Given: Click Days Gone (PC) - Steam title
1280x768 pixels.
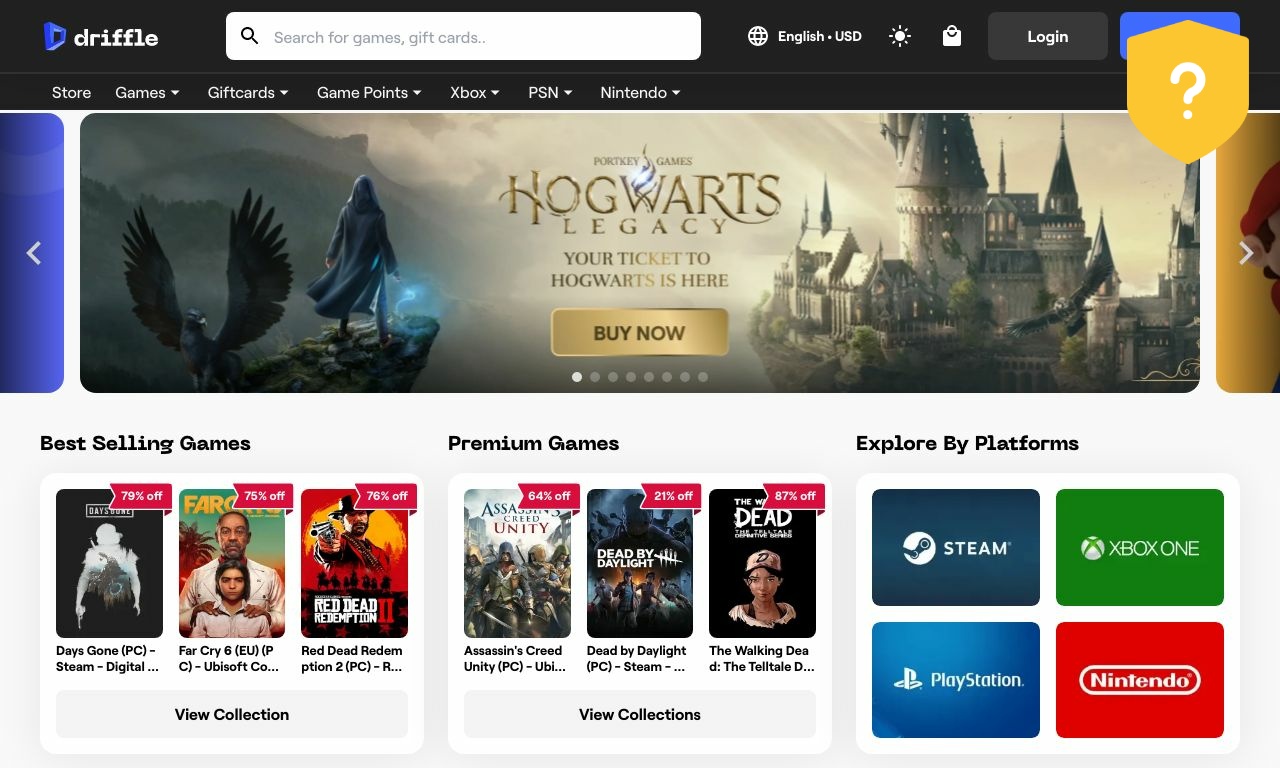Looking at the screenshot, I should pyautogui.click(x=108, y=658).
